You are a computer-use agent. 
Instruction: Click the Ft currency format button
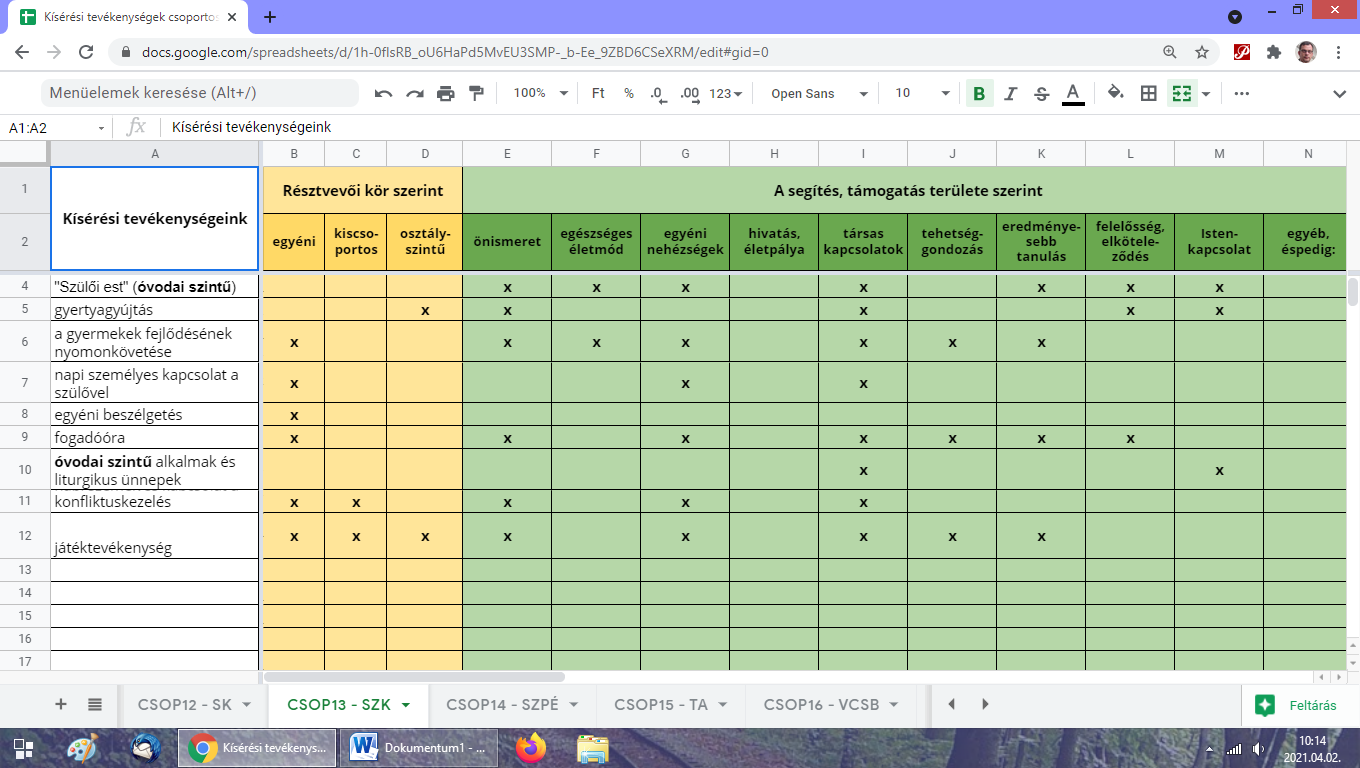coord(598,93)
